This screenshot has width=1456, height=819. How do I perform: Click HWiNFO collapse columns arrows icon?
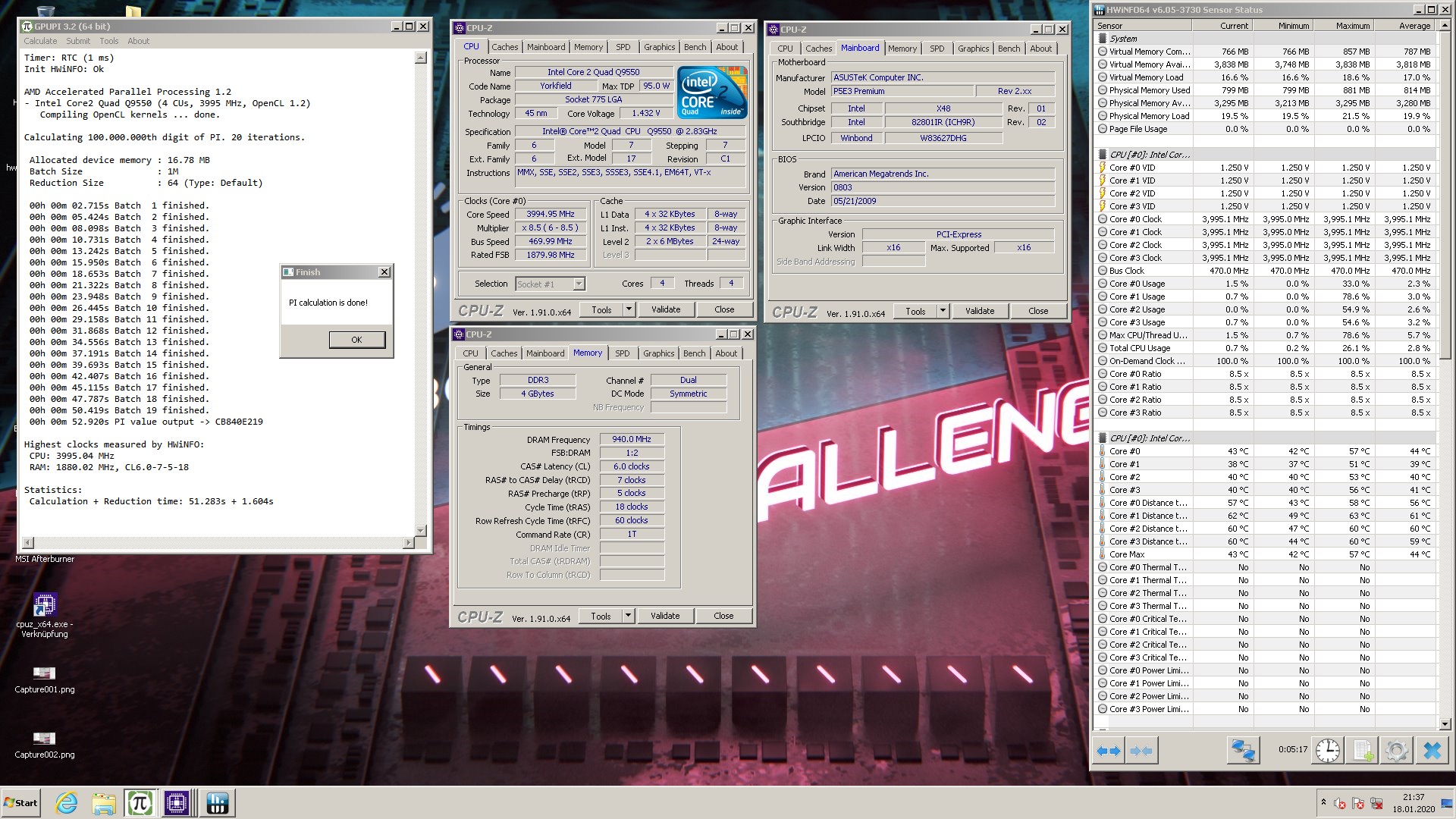point(1141,751)
